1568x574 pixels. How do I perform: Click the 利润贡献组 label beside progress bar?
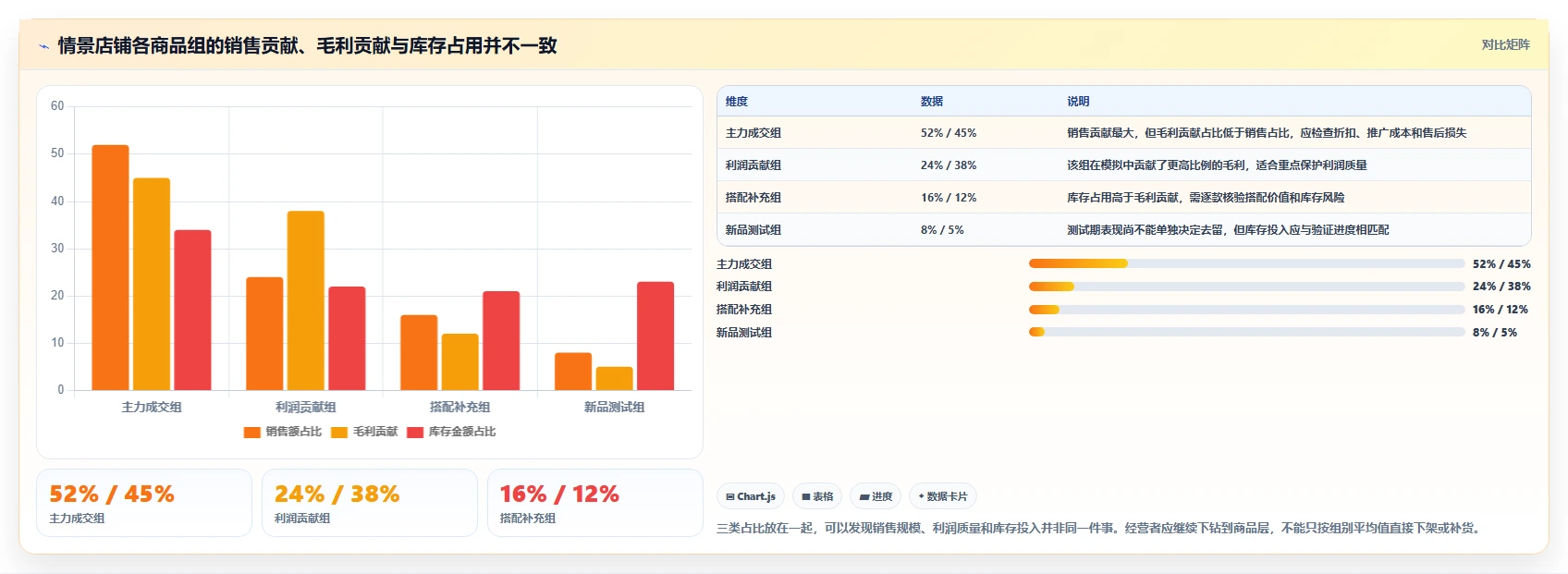(x=744, y=287)
